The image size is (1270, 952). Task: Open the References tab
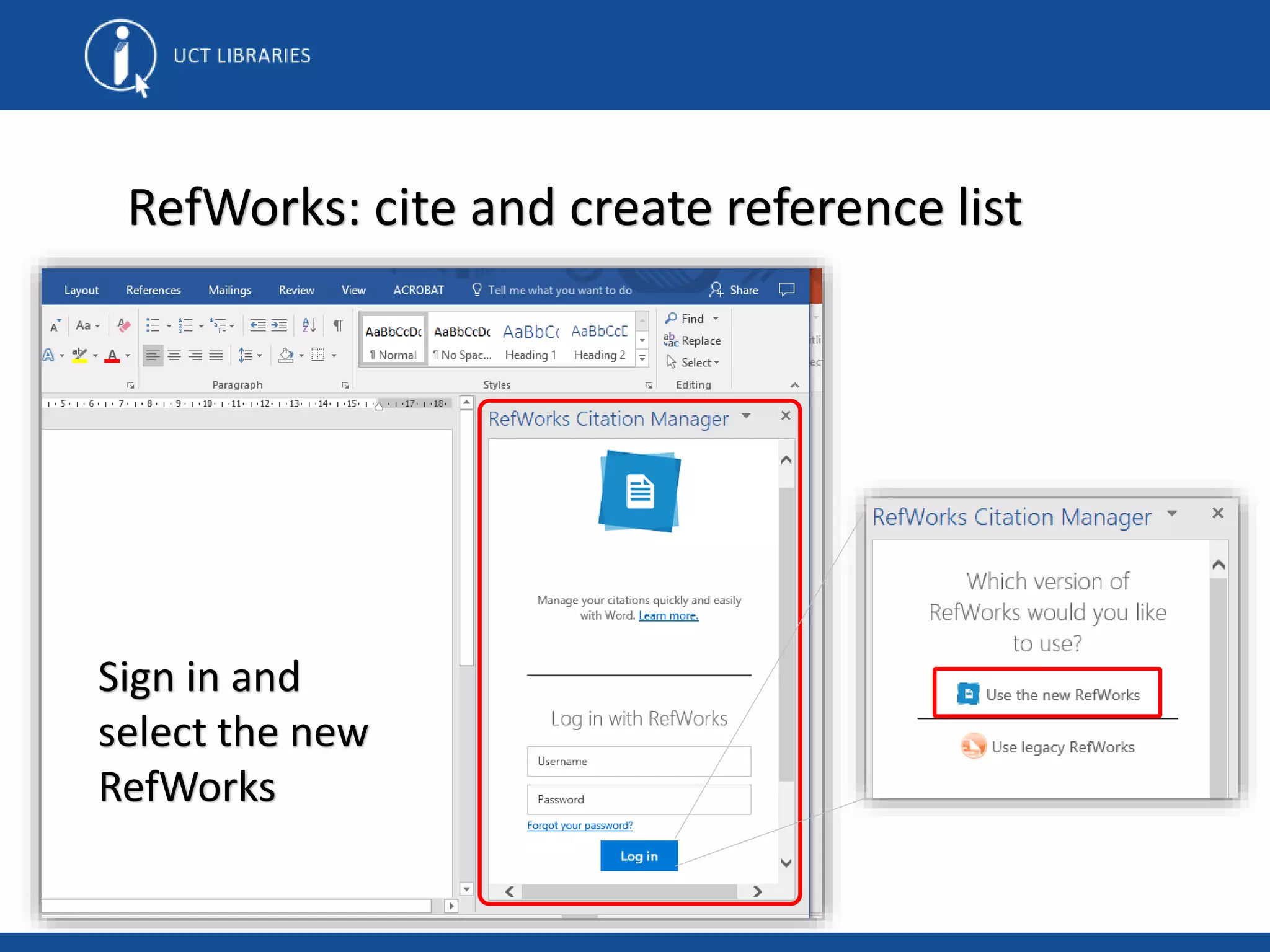point(153,290)
